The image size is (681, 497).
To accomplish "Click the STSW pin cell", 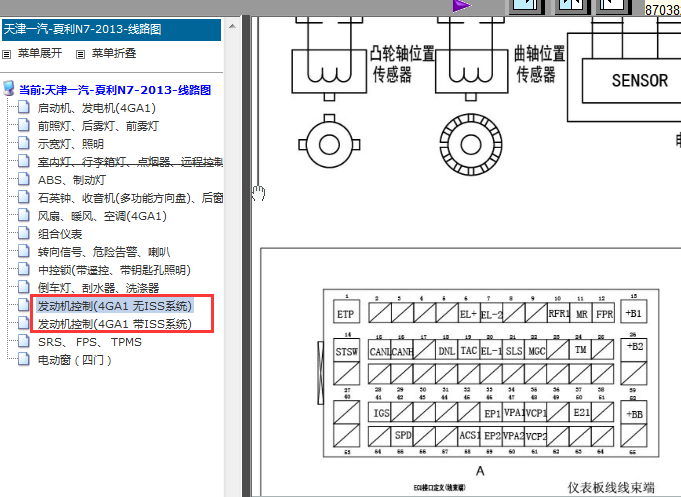I will point(346,352).
